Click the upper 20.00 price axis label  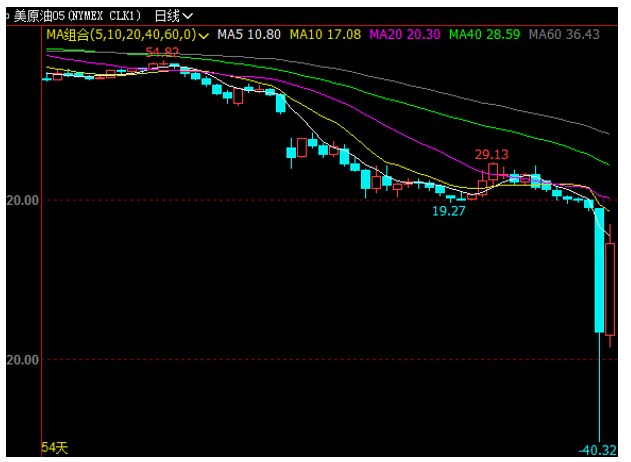coord(22,200)
